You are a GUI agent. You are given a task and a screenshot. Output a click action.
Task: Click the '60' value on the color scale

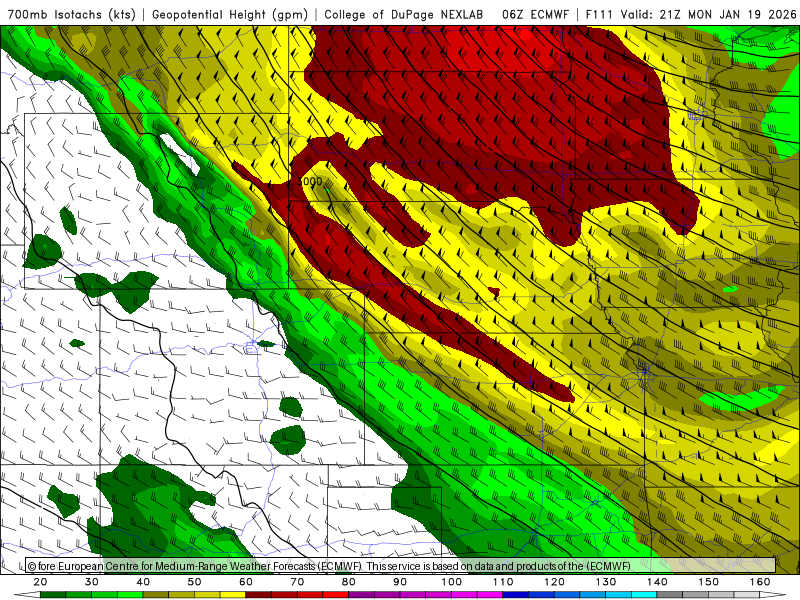(x=246, y=582)
